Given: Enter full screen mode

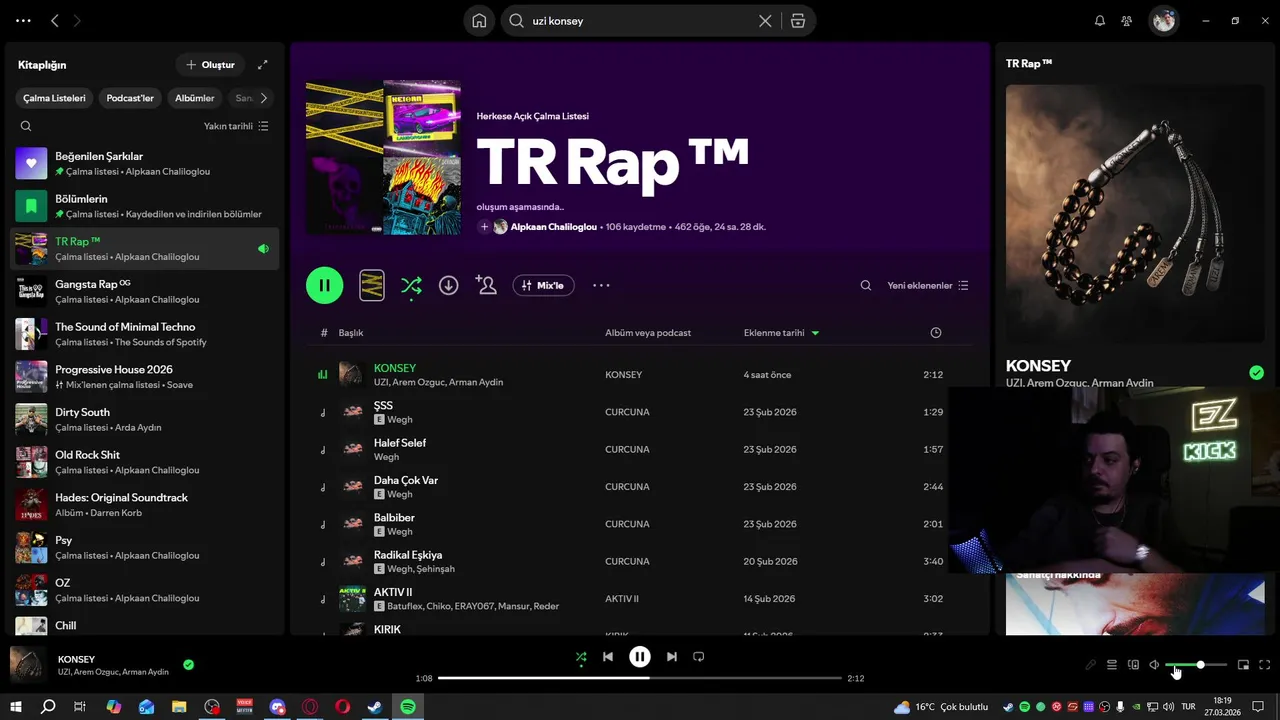Looking at the screenshot, I should pos(1265,665).
